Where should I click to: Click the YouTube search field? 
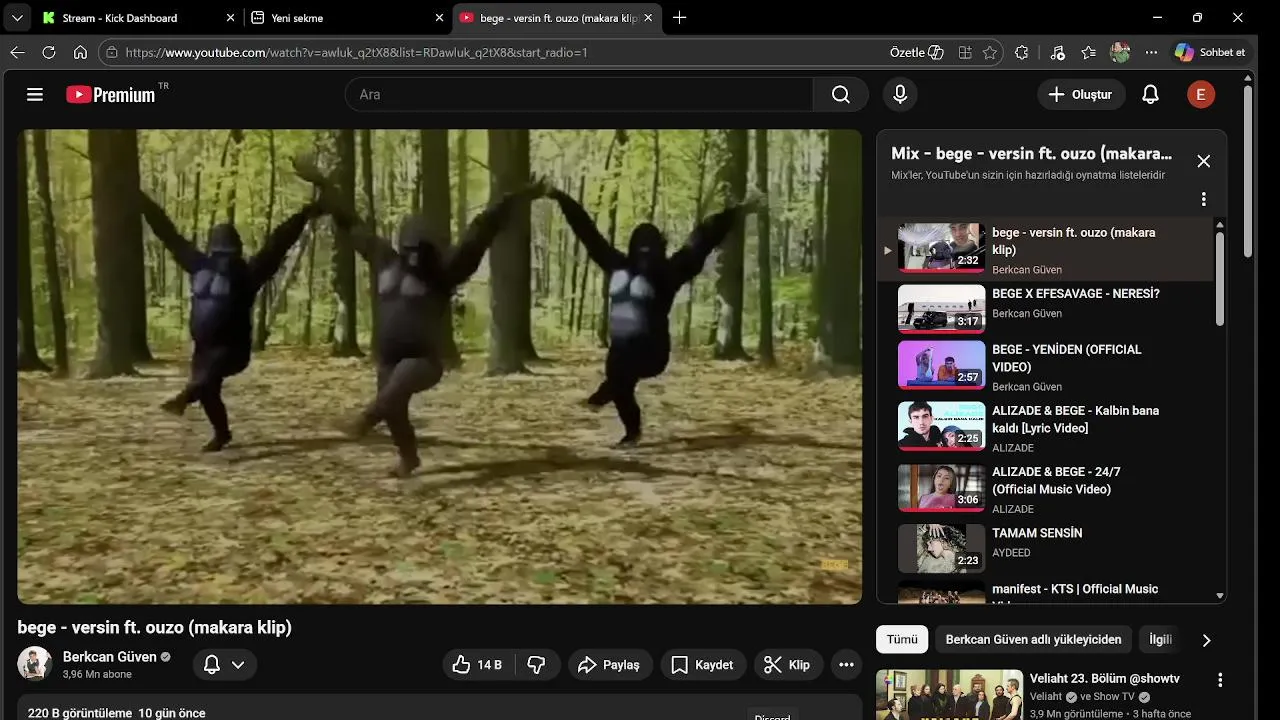(580, 94)
